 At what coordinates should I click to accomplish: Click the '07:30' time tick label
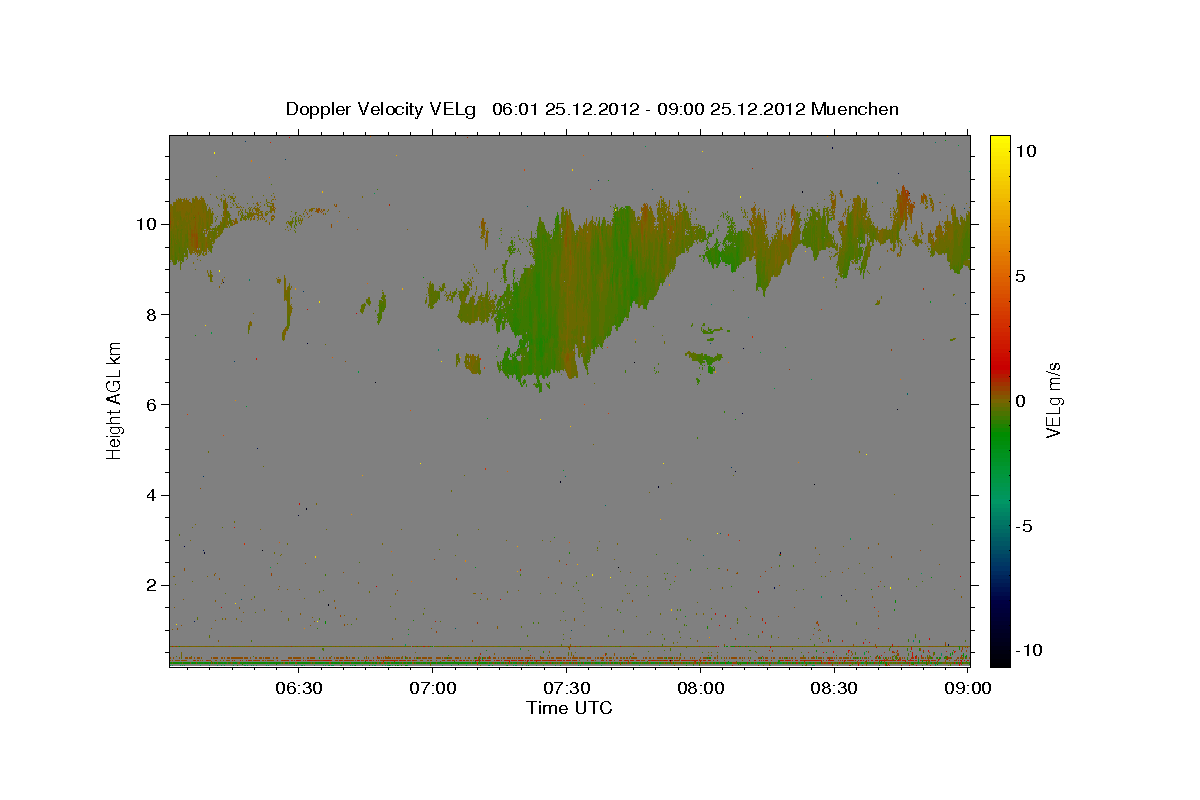click(567, 688)
